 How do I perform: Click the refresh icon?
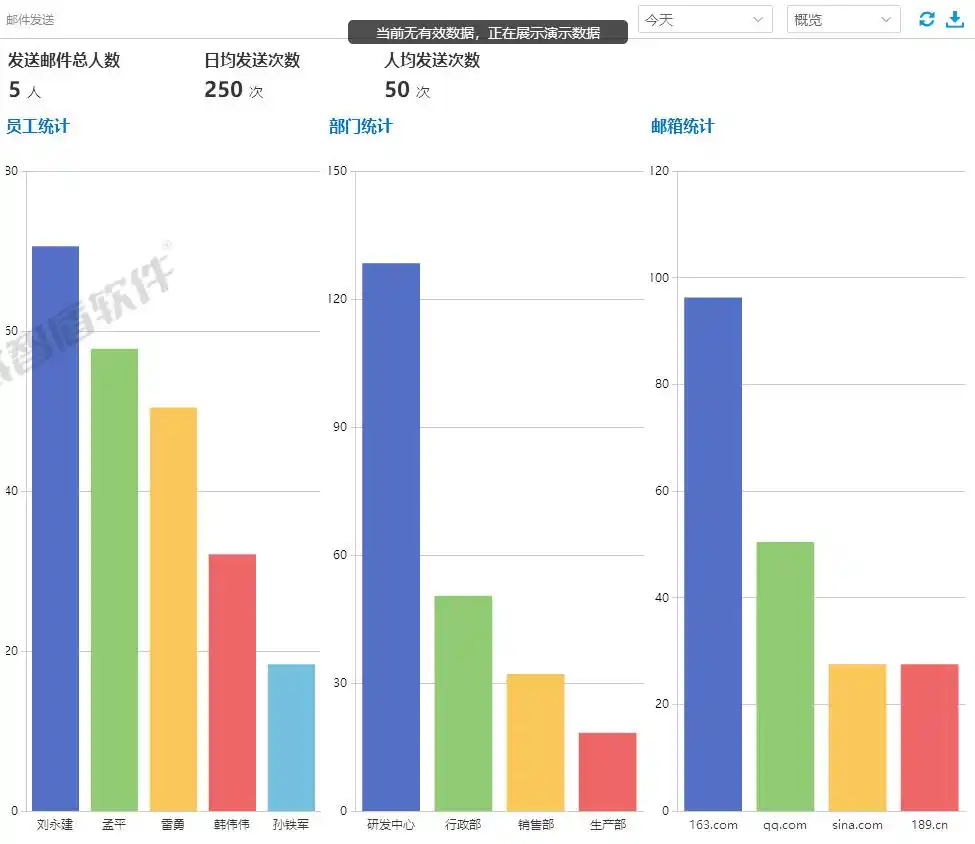pyautogui.click(x=926, y=19)
